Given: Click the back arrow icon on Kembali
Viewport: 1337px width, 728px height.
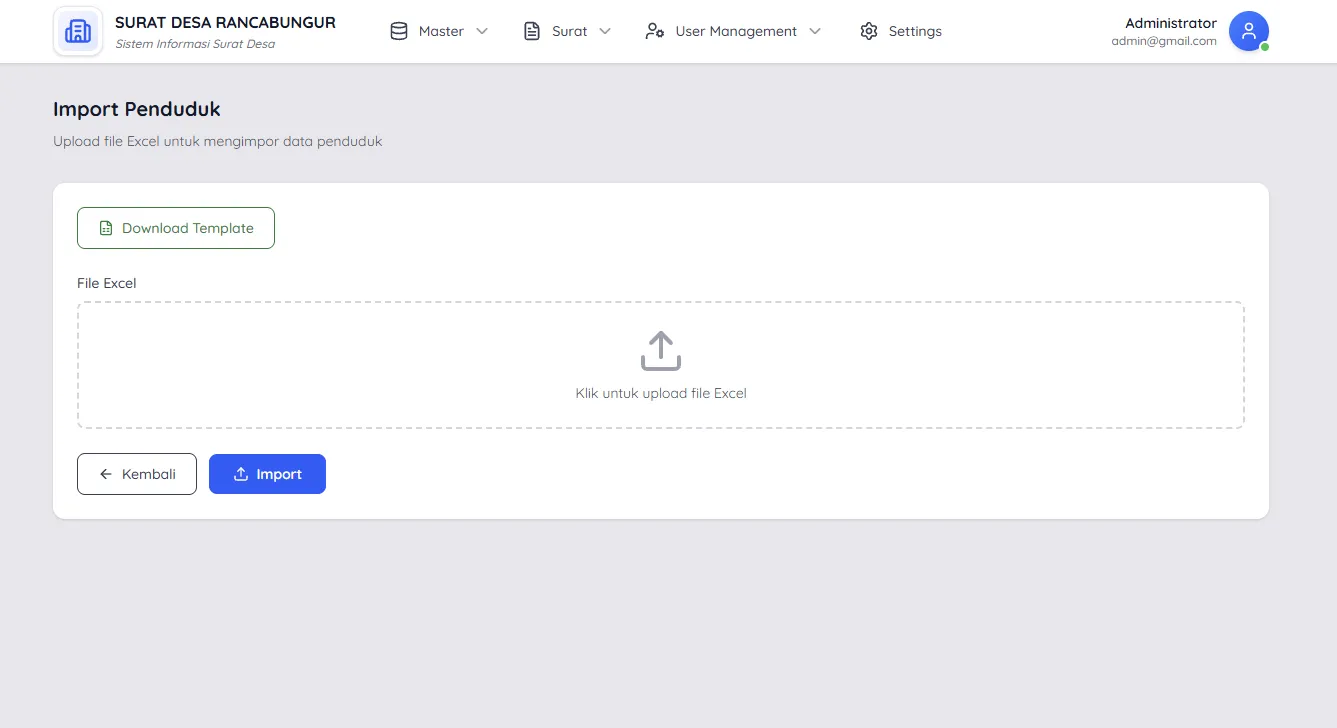Looking at the screenshot, I should click(106, 474).
